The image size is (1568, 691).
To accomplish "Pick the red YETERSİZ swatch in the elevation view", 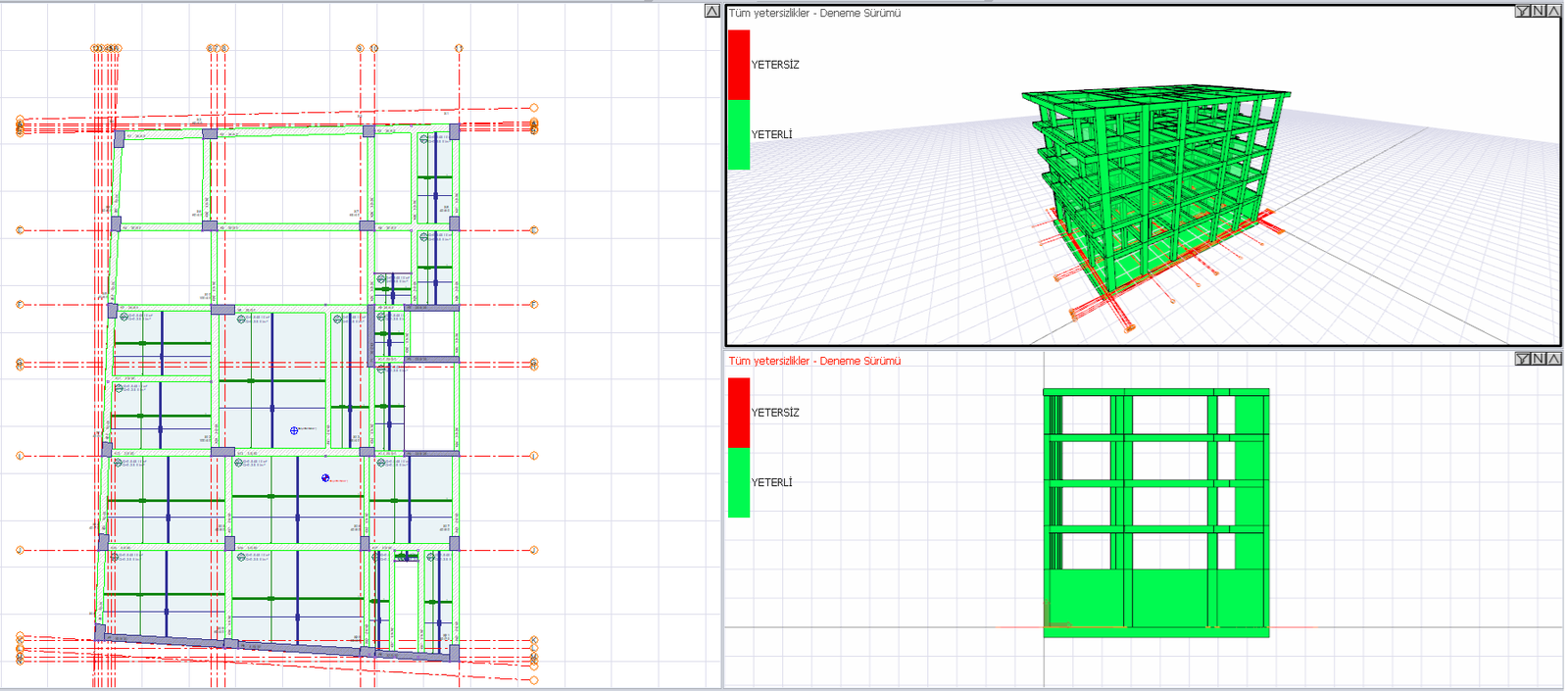I will pos(739,413).
